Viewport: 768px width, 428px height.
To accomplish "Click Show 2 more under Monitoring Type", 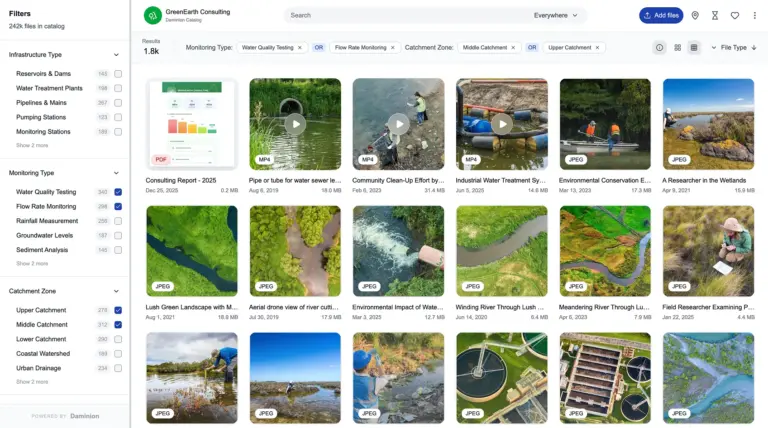I will [x=32, y=263].
